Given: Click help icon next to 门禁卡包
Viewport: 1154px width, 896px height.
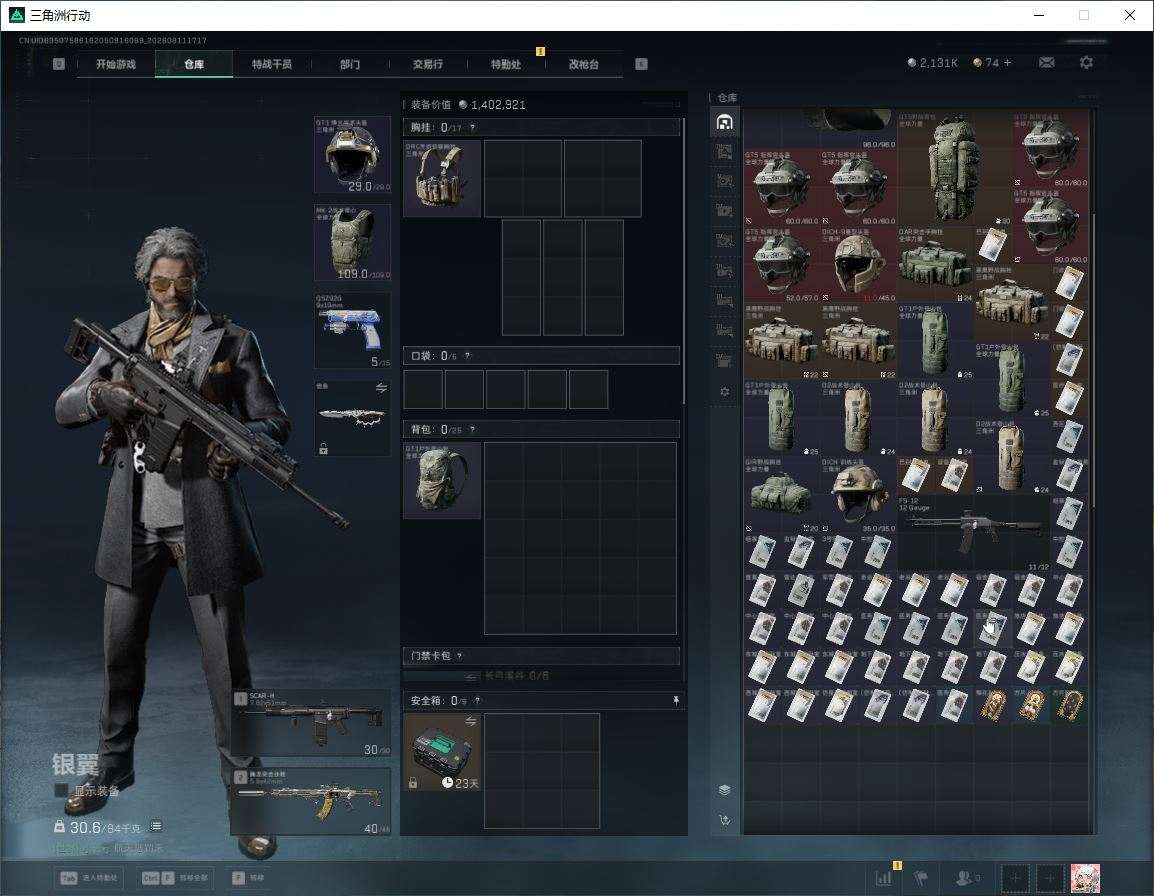Looking at the screenshot, I should click(x=459, y=655).
